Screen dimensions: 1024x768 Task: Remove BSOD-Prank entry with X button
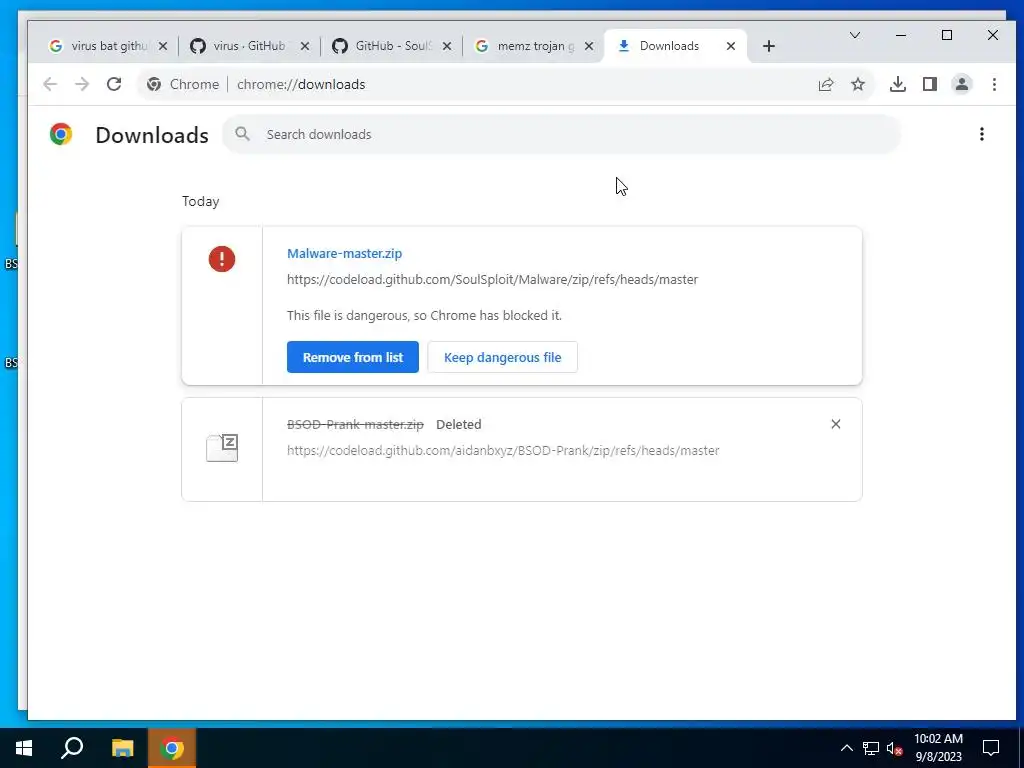(x=835, y=424)
